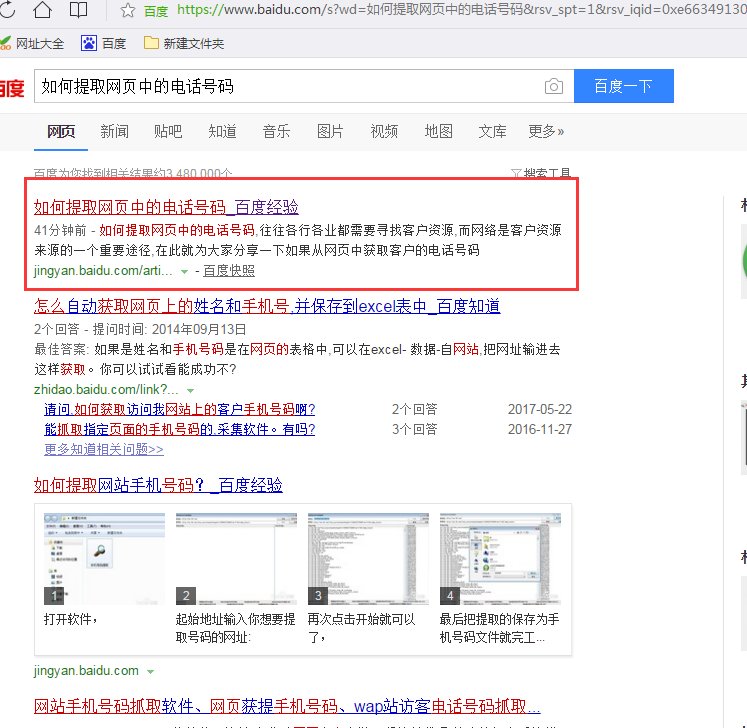Switch to the 知道 tab
The image size is (747, 728).
[x=222, y=131]
